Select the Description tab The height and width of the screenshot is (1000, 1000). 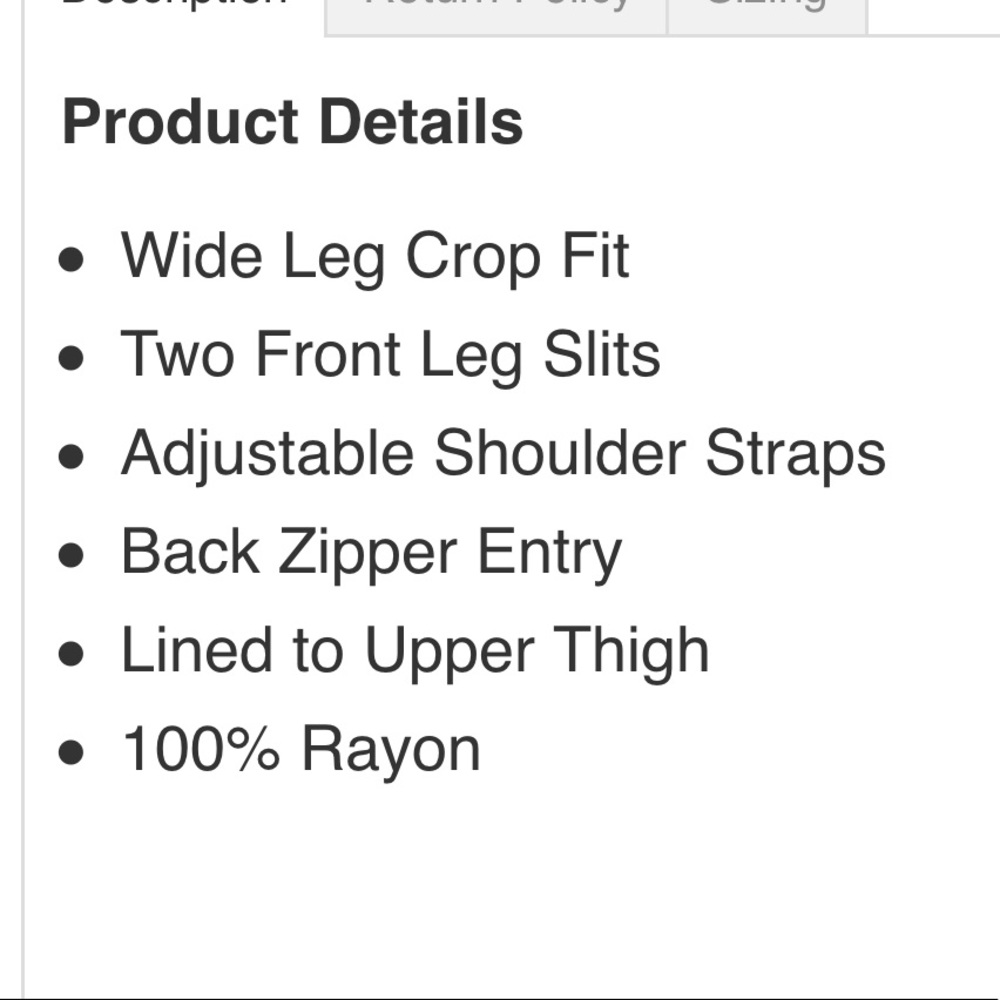[174, 8]
